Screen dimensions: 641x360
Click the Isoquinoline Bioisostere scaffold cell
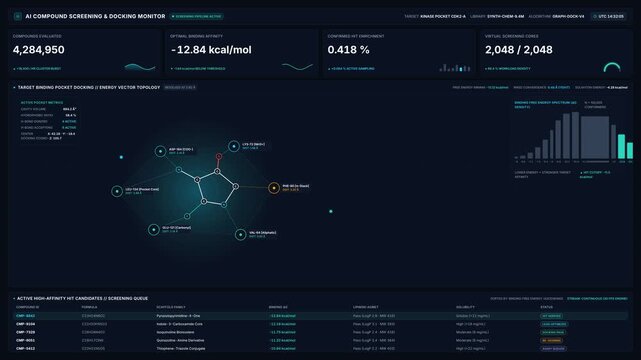pyautogui.click(x=175, y=332)
